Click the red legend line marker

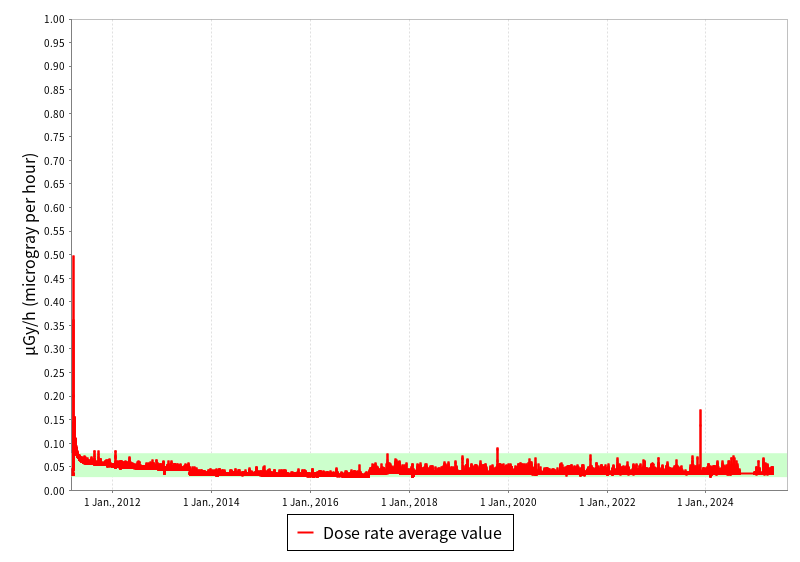pos(306,533)
